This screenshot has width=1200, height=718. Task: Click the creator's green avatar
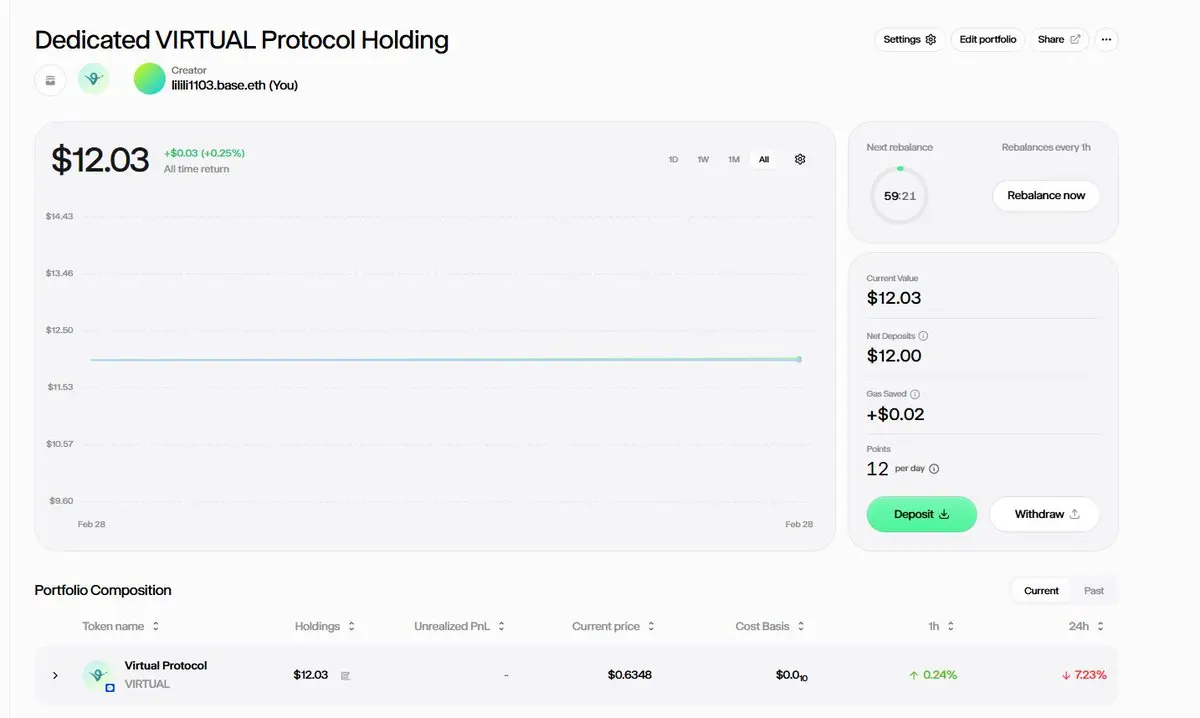149,79
